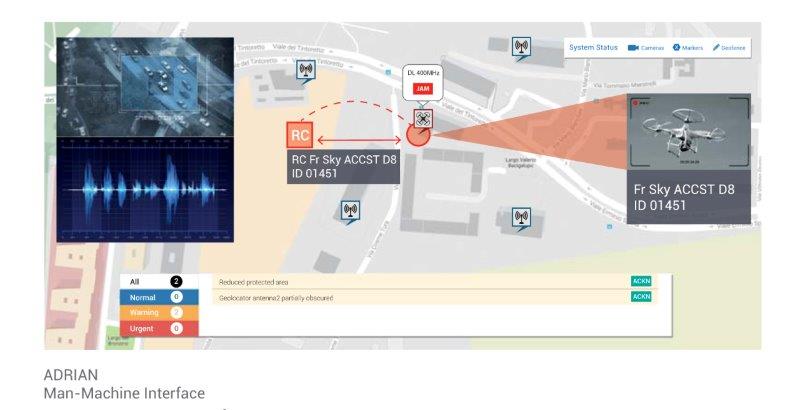The height and width of the screenshot is (410, 800).
Task: Click the Normal count badge
Action: [x=176, y=297]
